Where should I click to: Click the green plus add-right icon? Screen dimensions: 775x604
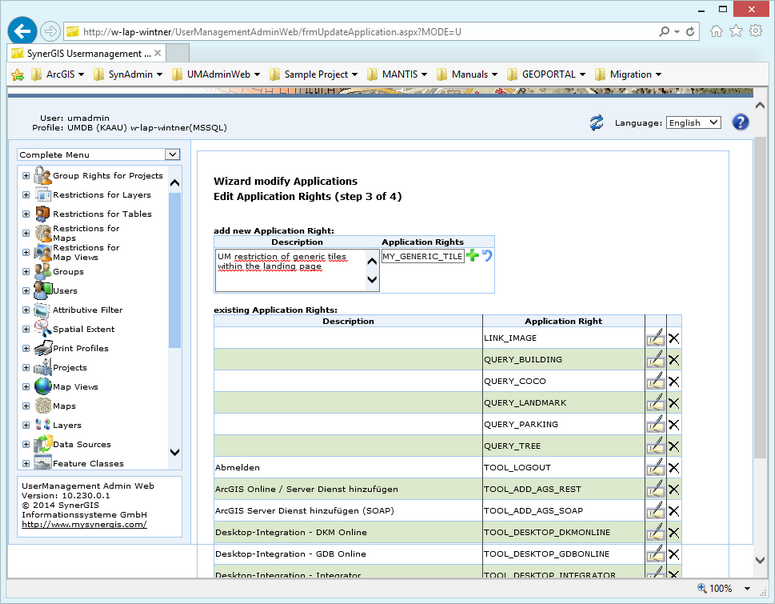[473, 256]
